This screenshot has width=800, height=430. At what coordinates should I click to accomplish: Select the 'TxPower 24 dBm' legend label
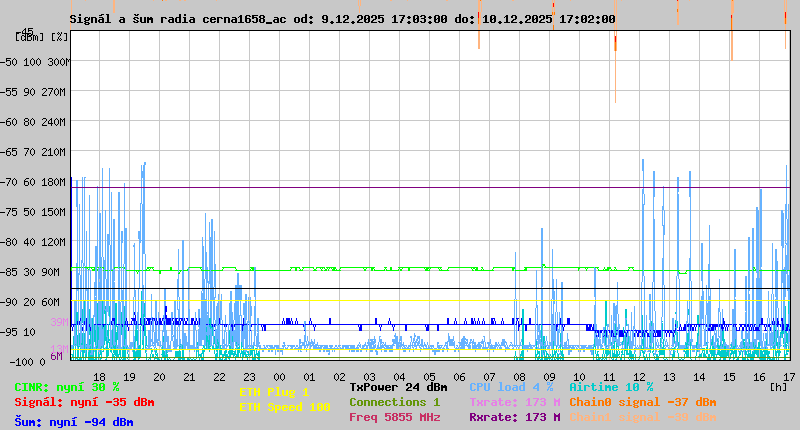tap(398, 387)
